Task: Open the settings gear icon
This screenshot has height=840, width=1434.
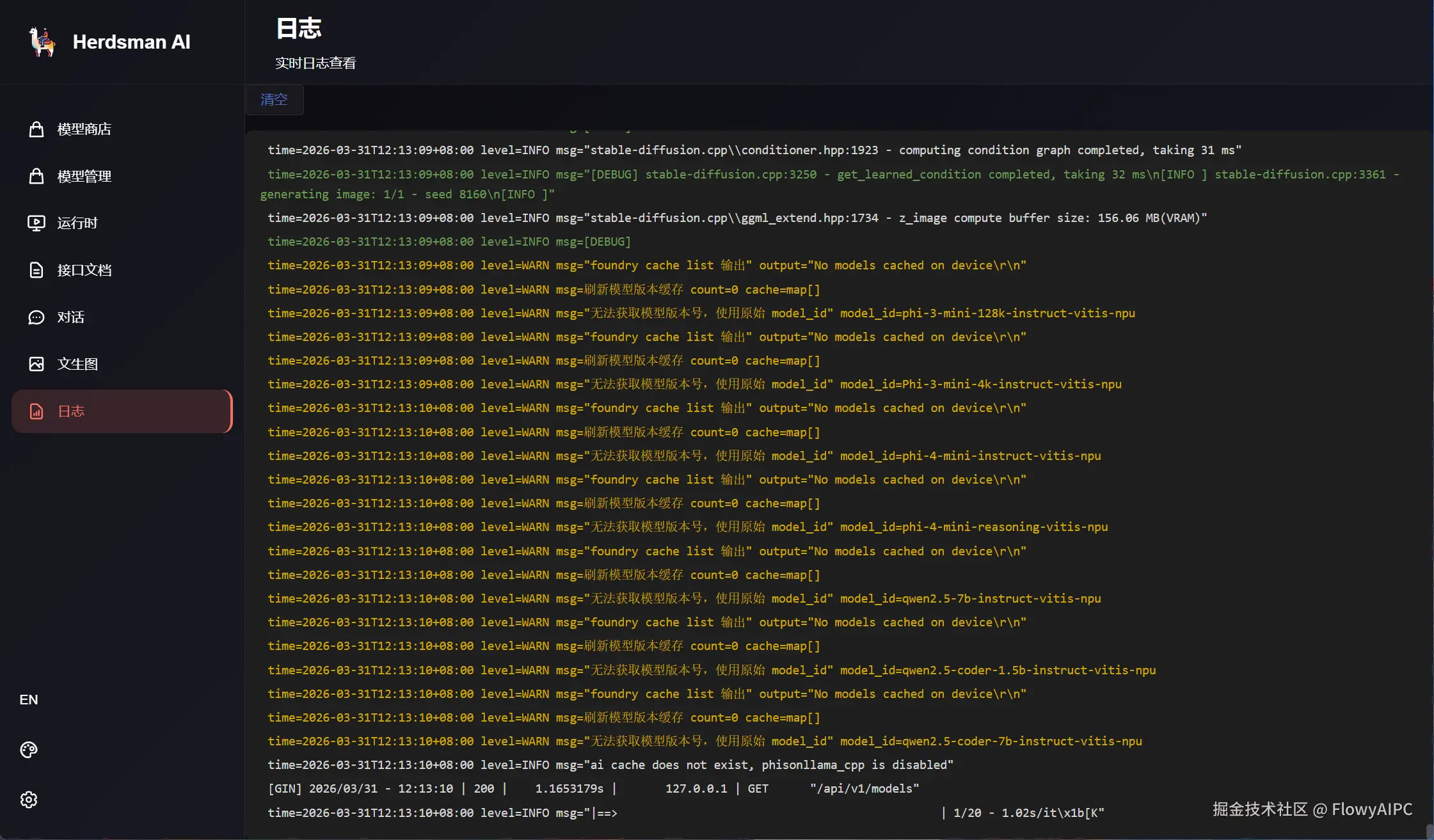Action: (x=29, y=800)
